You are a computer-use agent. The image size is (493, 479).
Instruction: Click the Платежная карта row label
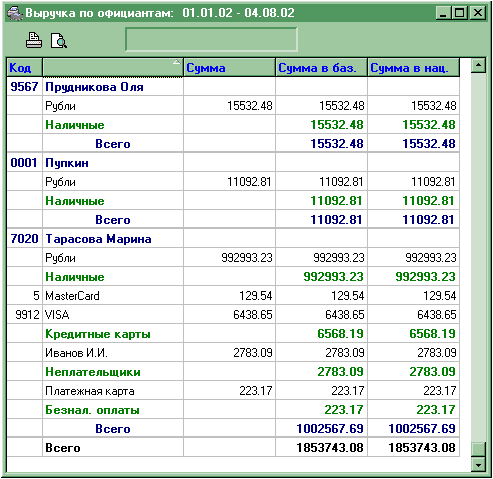click(90, 391)
